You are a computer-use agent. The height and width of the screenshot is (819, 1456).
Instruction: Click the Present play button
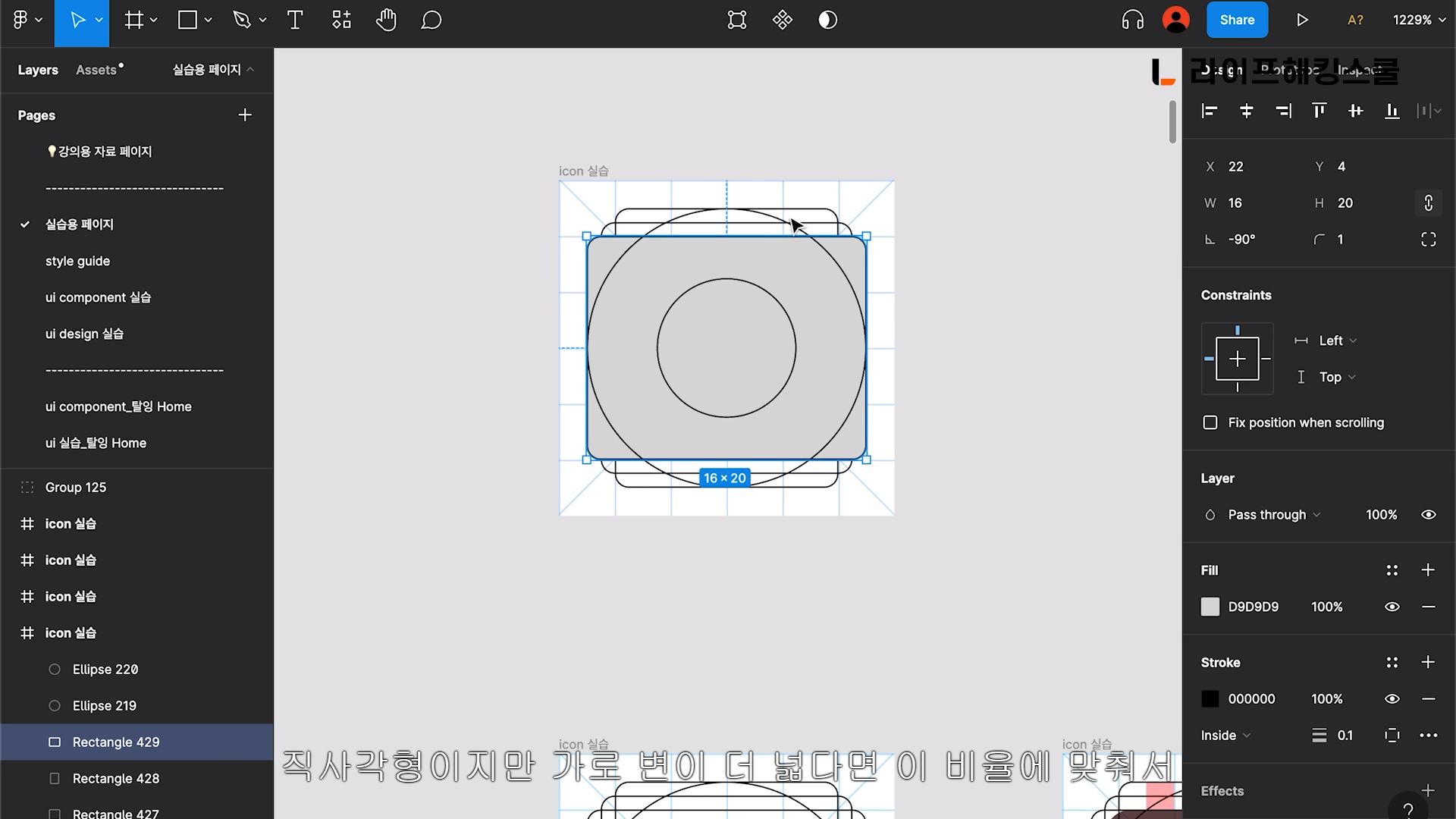pyautogui.click(x=1302, y=20)
